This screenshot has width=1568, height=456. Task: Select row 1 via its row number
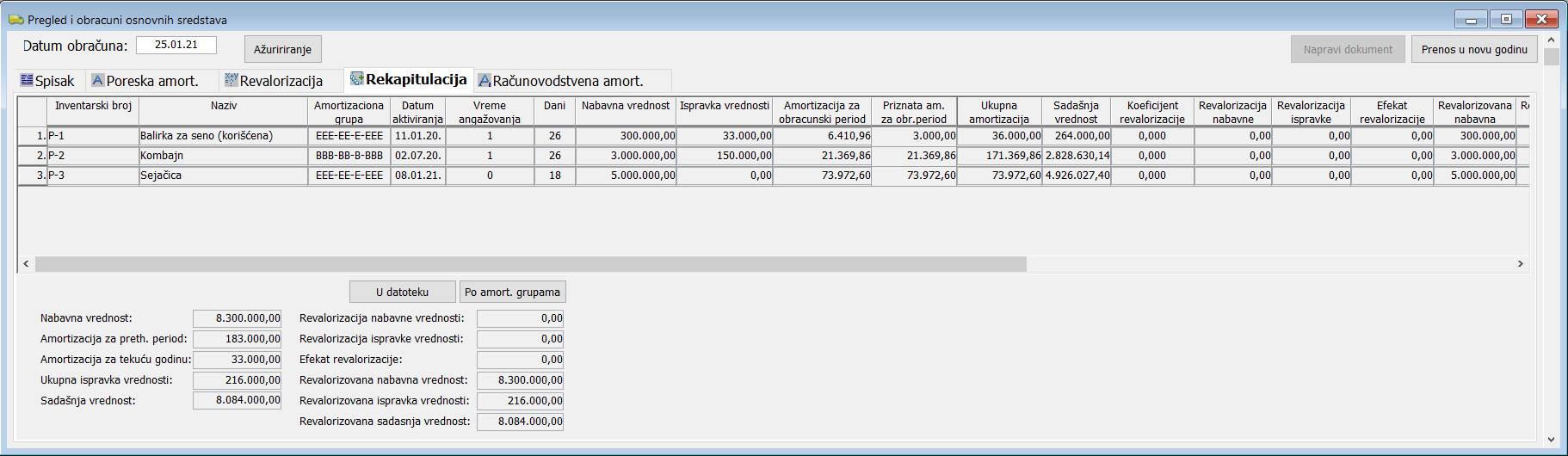33,136
